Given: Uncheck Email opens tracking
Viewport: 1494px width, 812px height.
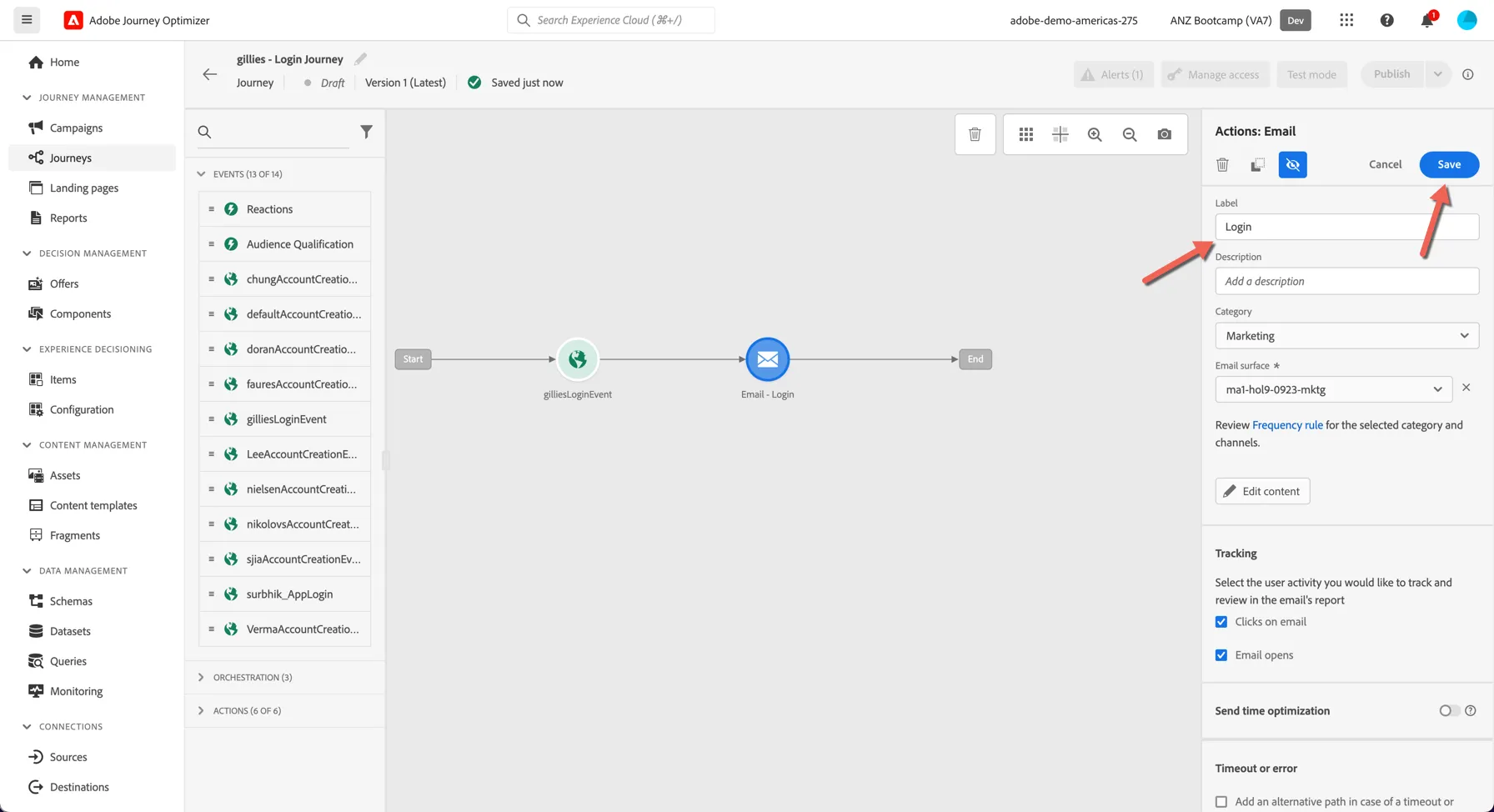Looking at the screenshot, I should tap(1221, 655).
